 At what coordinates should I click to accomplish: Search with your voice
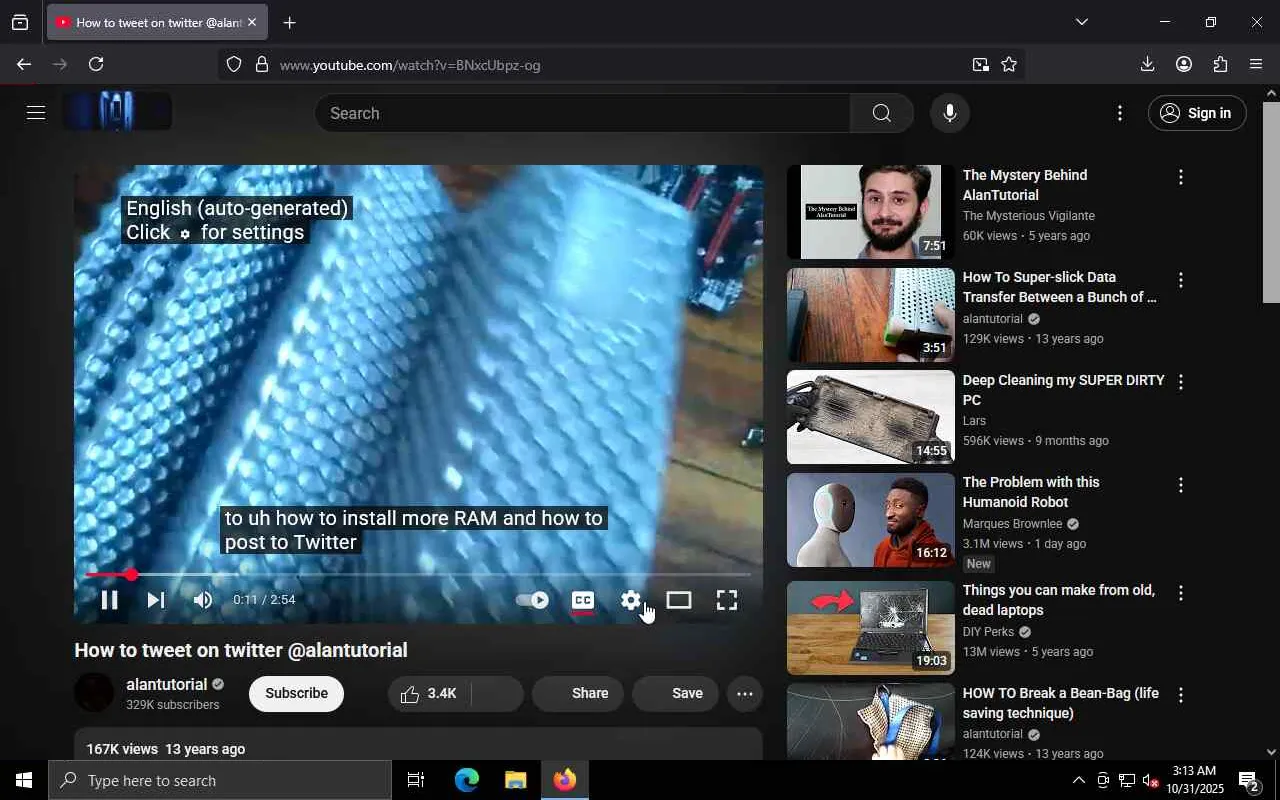click(x=950, y=113)
